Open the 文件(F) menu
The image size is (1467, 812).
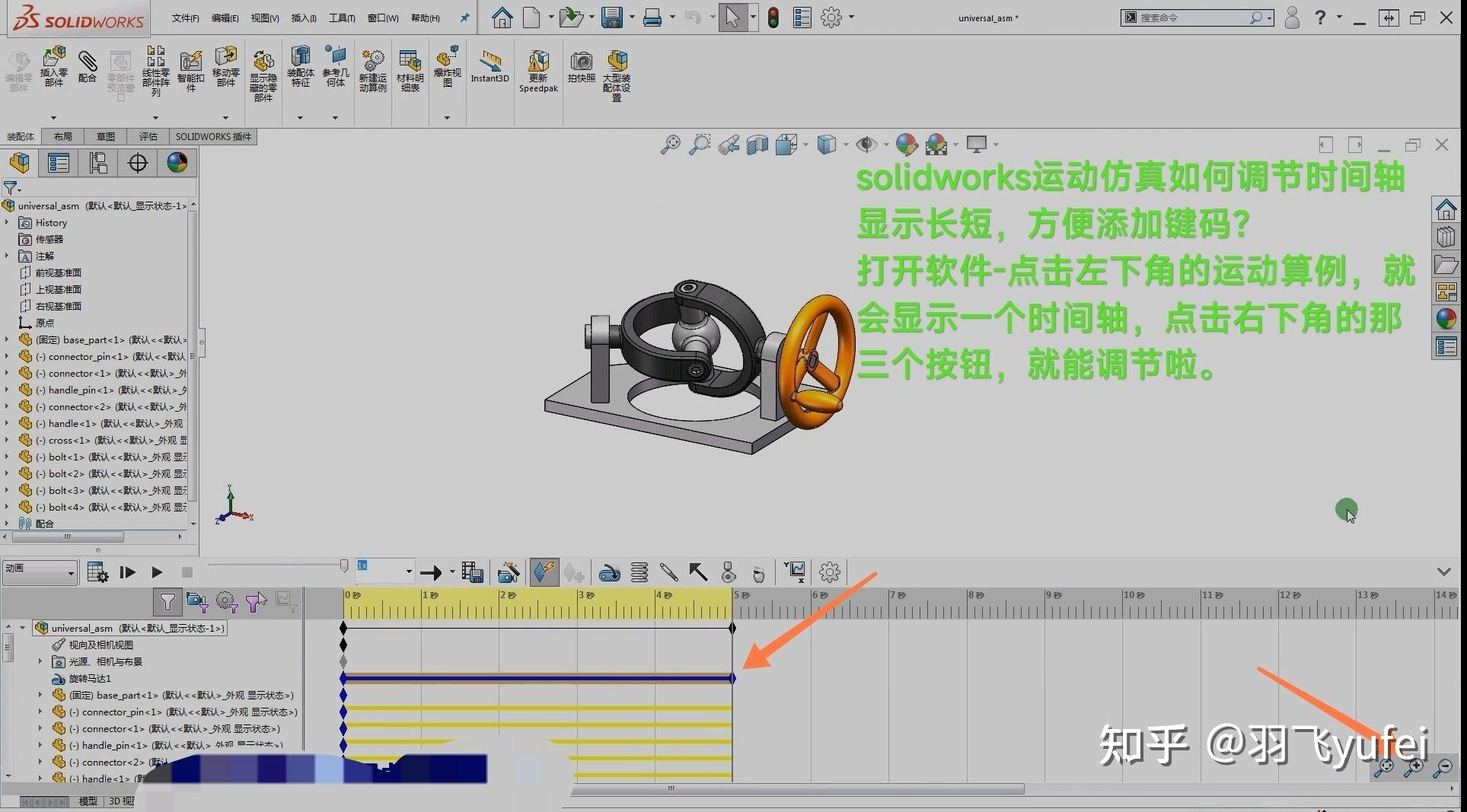coord(185,18)
